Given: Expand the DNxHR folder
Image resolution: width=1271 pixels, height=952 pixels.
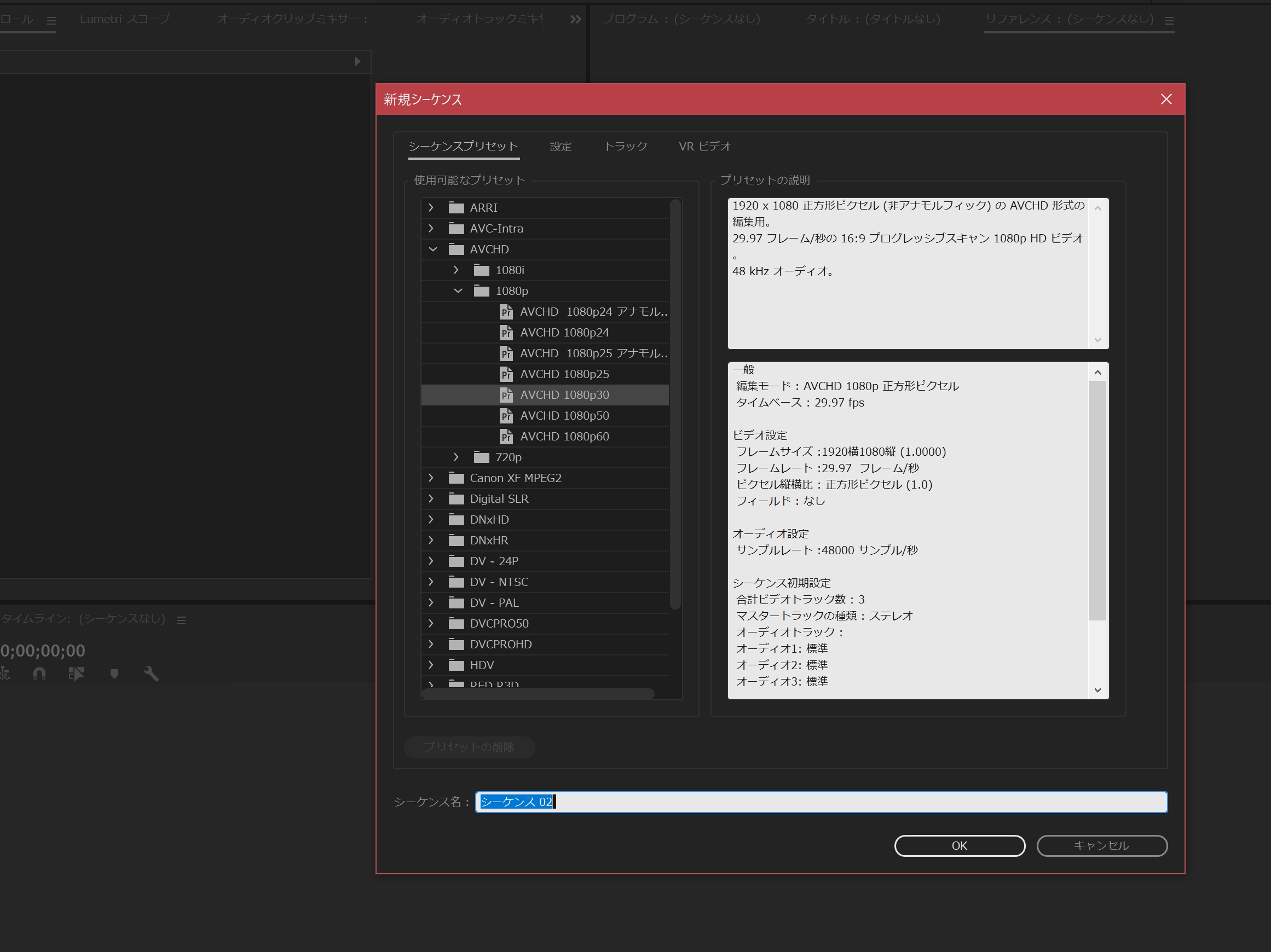Looking at the screenshot, I should (x=431, y=541).
